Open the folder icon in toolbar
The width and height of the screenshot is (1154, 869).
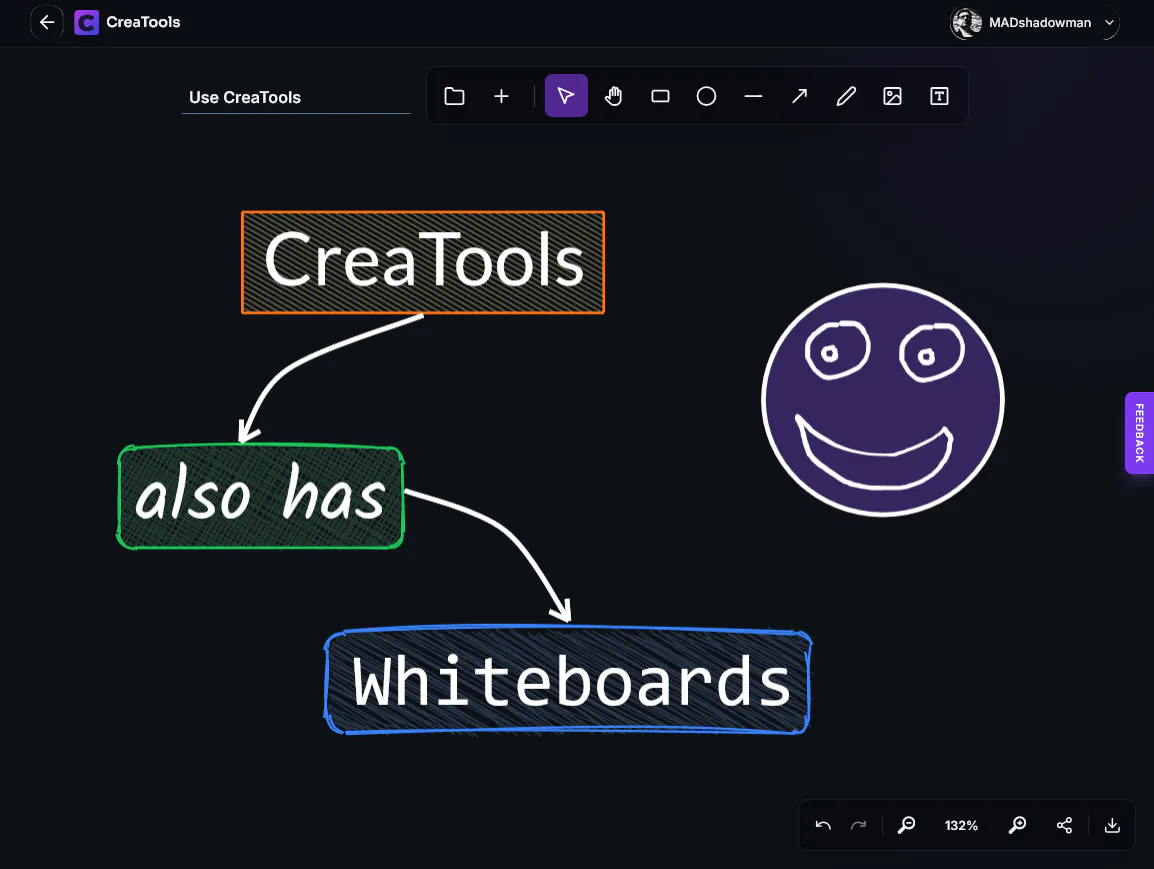[x=454, y=96]
